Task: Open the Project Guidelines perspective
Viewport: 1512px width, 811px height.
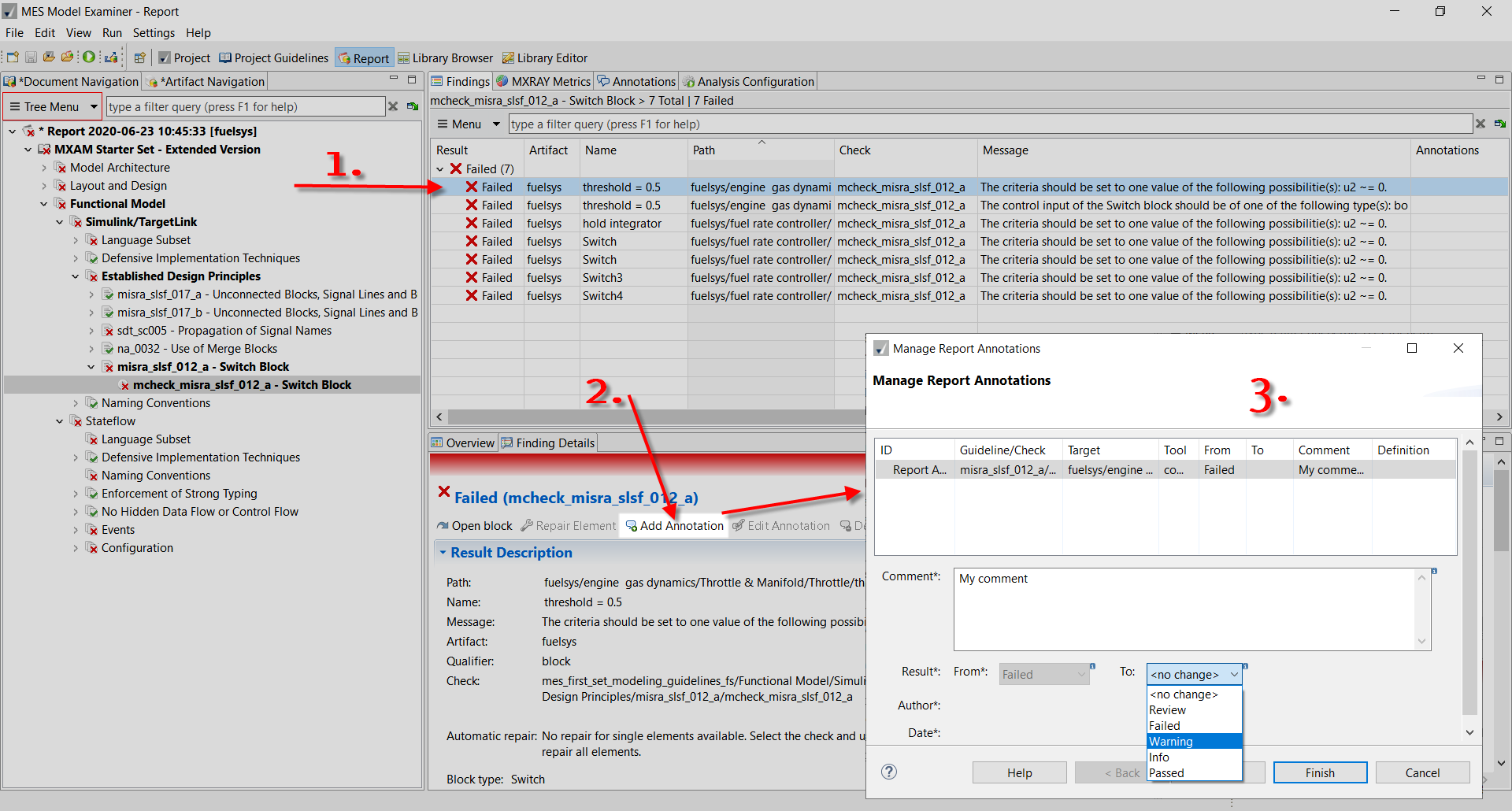Action: tap(274, 57)
